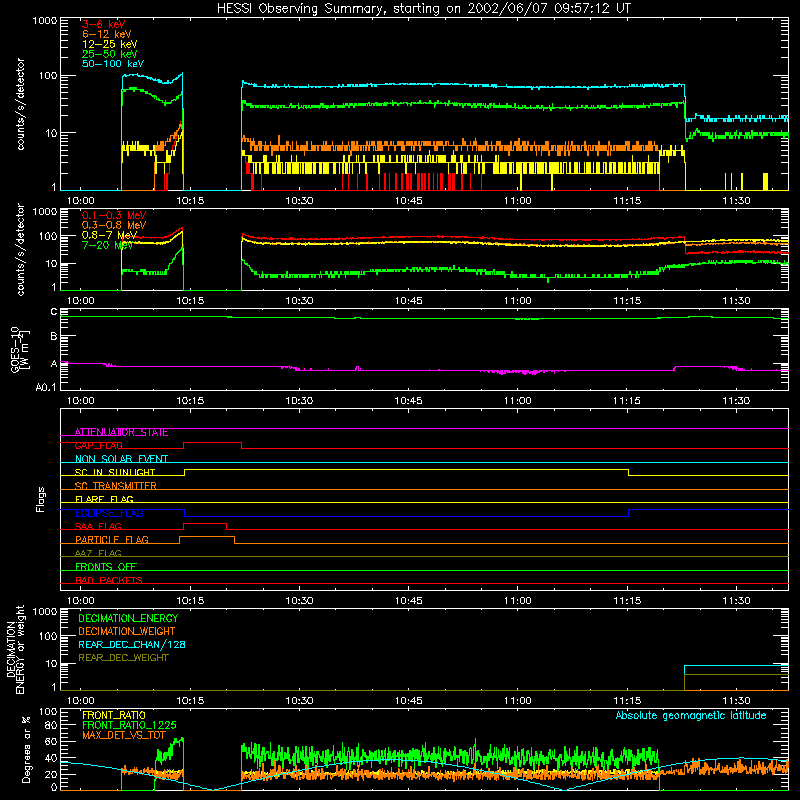This screenshot has height=800, width=800.
Task: Click the C class tick label on GOES plot
Action: click(x=54, y=311)
